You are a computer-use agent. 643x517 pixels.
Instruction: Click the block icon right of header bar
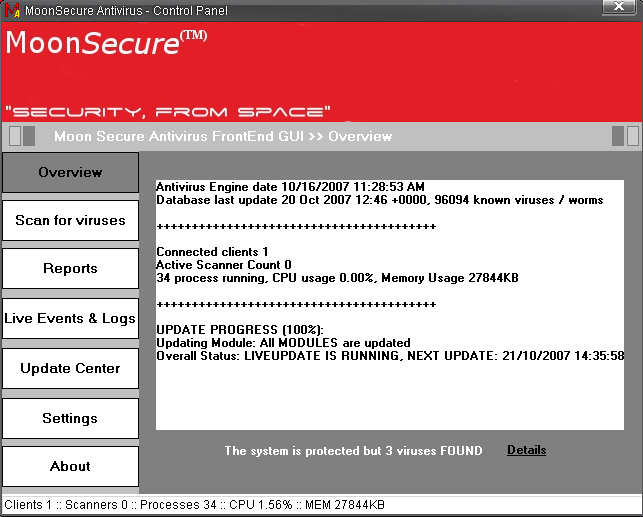click(x=625, y=136)
